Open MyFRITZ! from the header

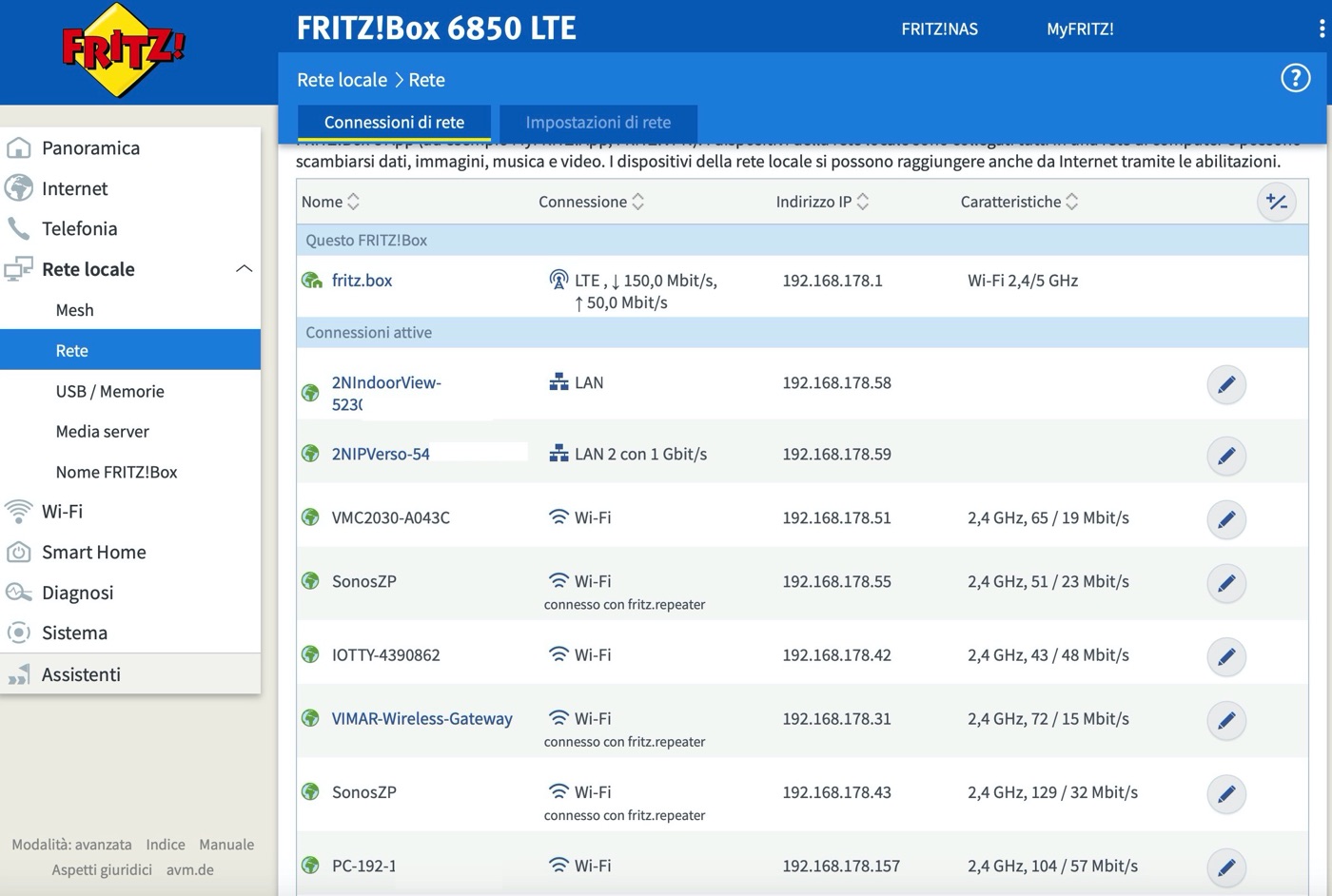tap(1080, 29)
